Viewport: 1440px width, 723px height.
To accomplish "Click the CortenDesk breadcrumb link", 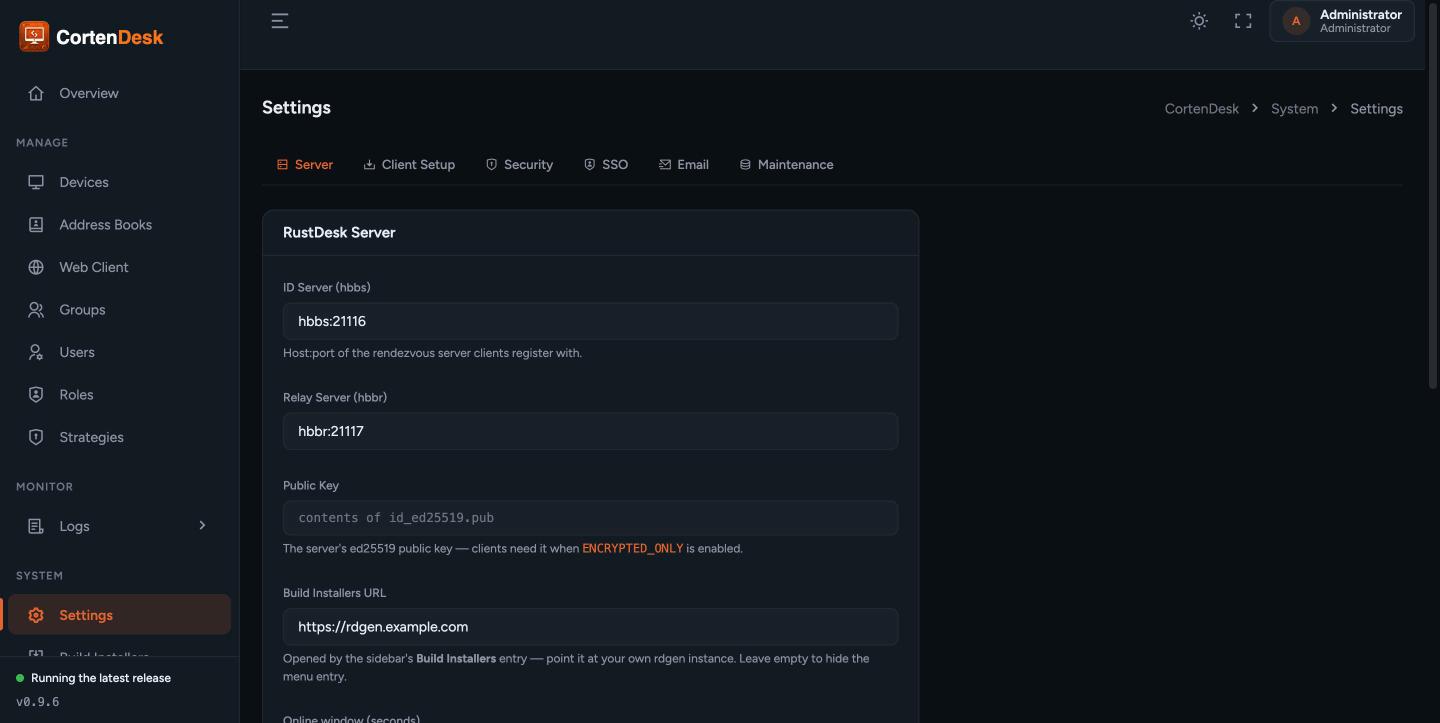I will tap(1202, 109).
